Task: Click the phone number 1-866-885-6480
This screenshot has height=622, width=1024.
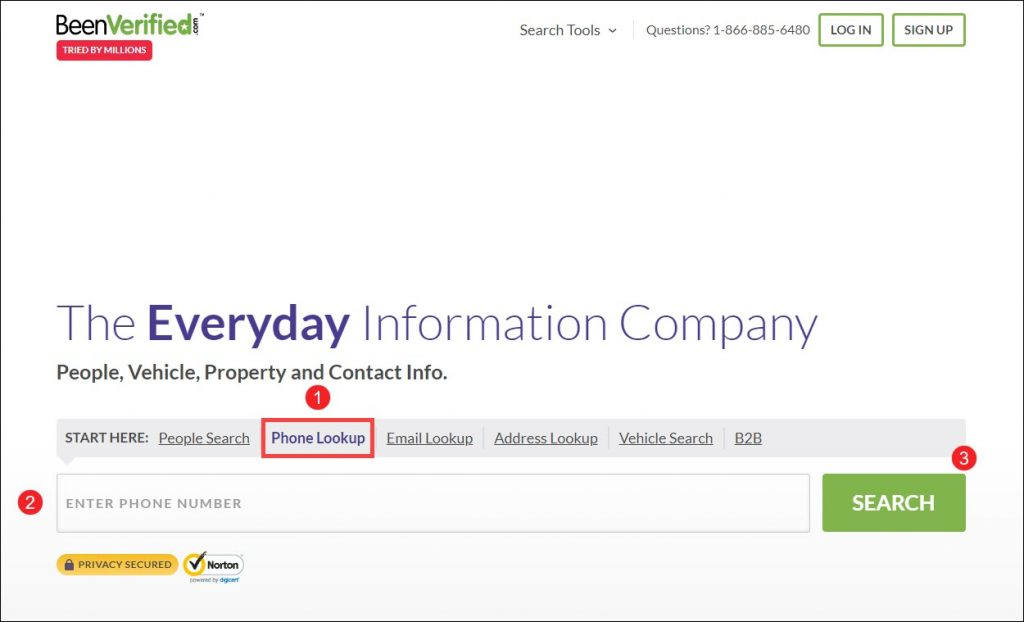Action: coord(761,30)
